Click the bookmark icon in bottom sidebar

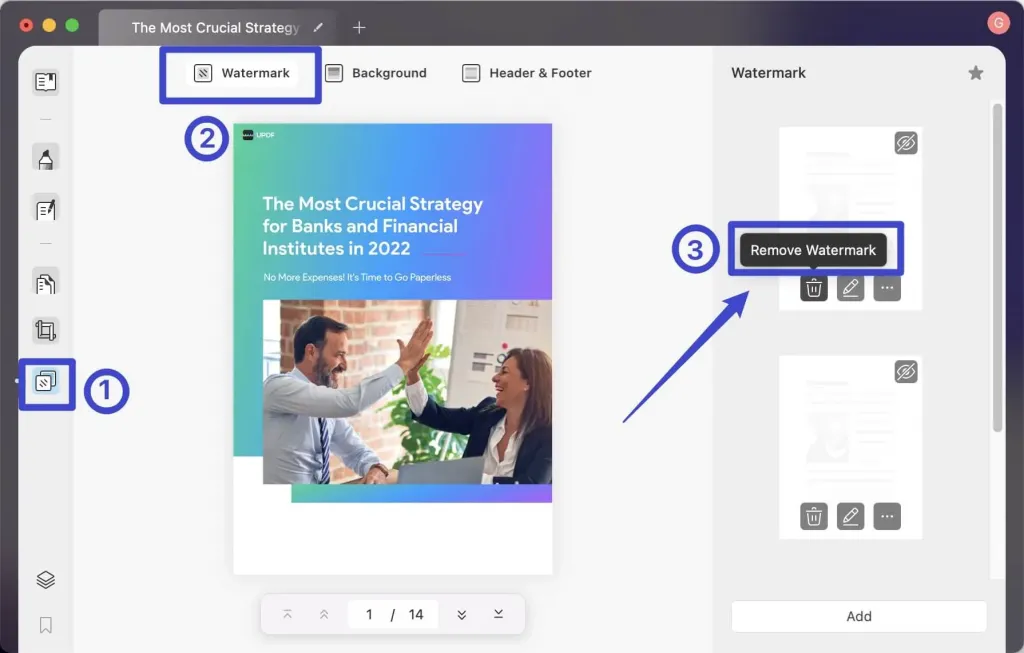pyautogui.click(x=46, y=626)
